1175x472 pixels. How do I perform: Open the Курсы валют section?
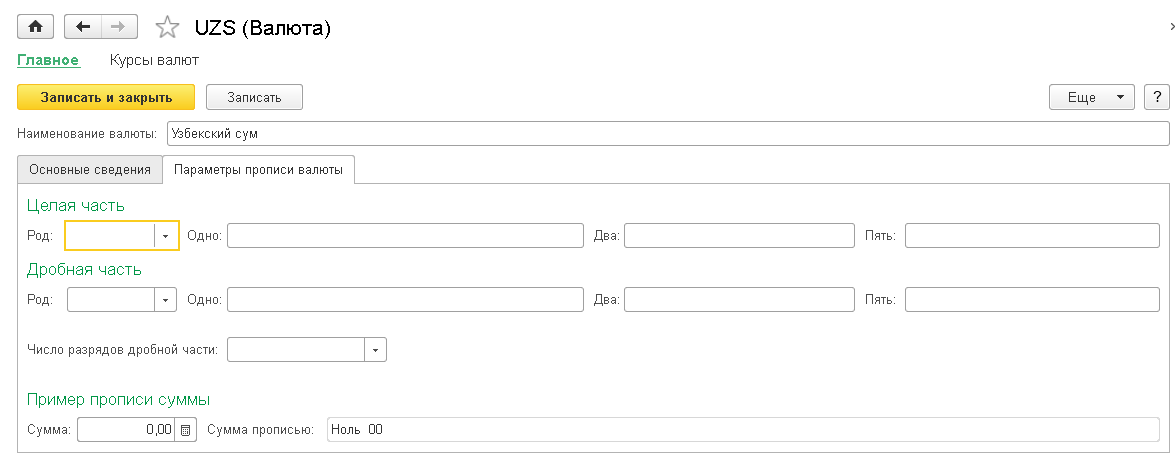[x=154, y=60]
